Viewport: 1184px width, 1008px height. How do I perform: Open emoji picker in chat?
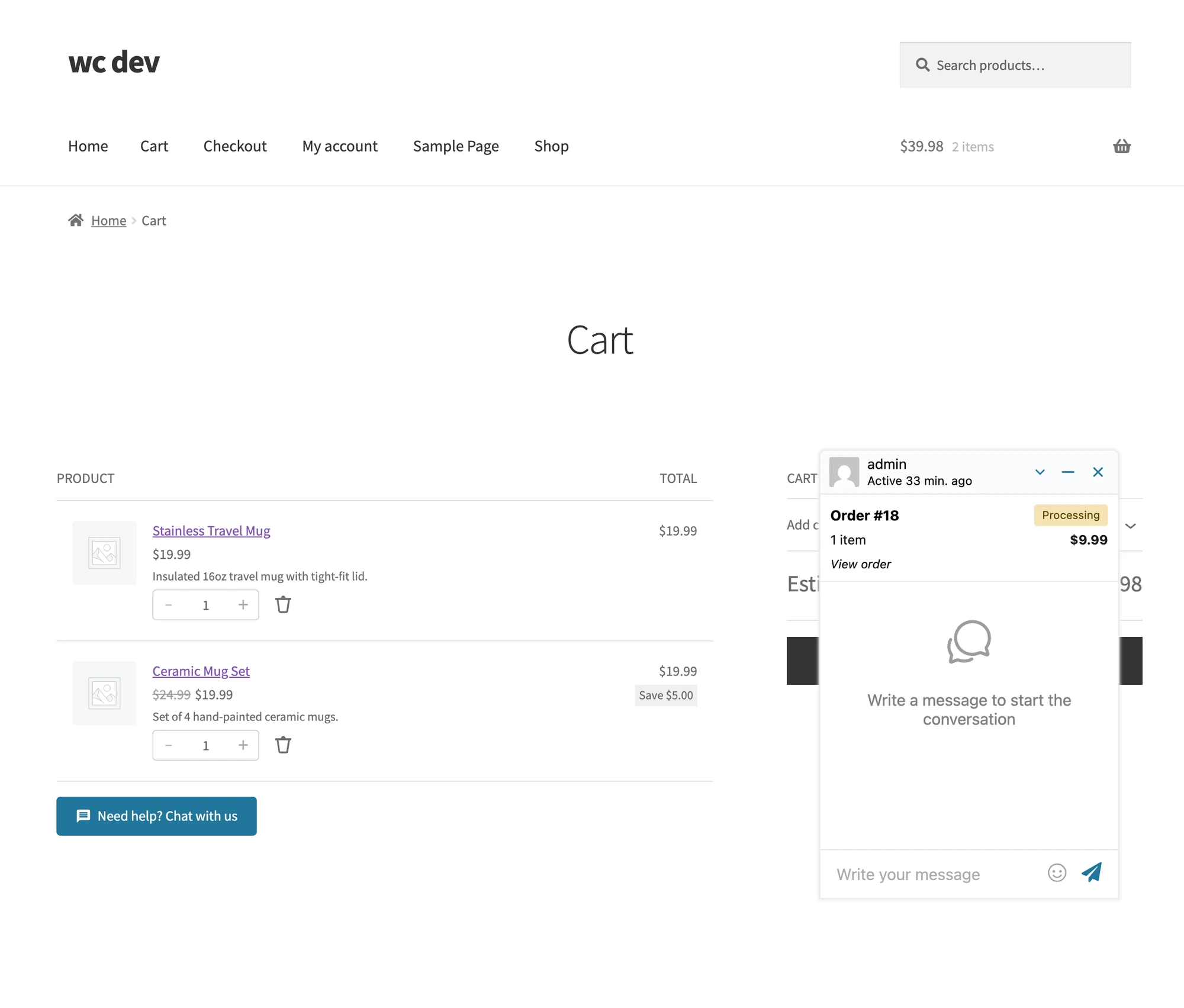1057,872
